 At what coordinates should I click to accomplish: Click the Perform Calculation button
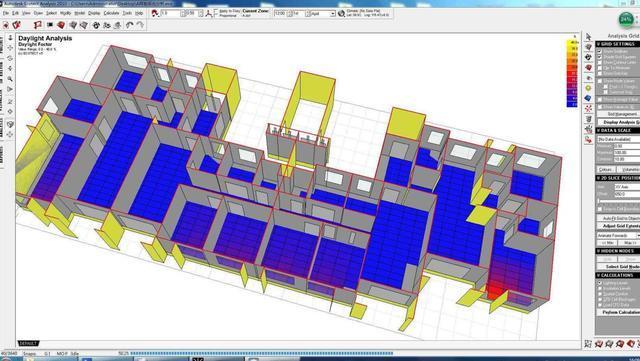click(619, 312)
